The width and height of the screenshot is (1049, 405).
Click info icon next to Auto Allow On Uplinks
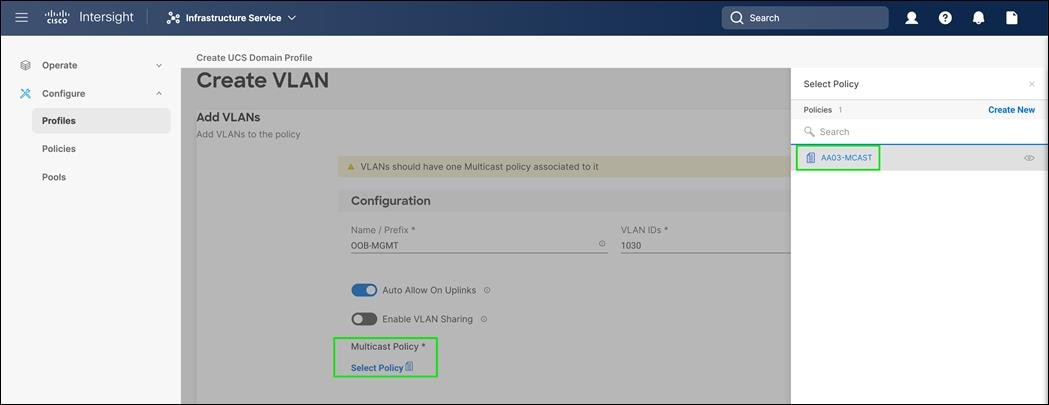487,291
